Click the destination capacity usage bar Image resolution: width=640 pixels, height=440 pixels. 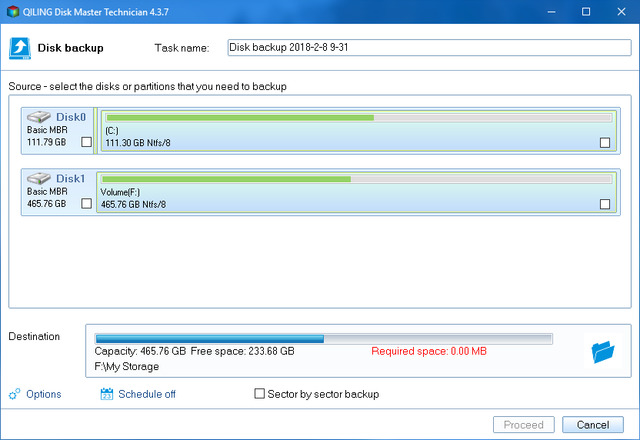322,338
